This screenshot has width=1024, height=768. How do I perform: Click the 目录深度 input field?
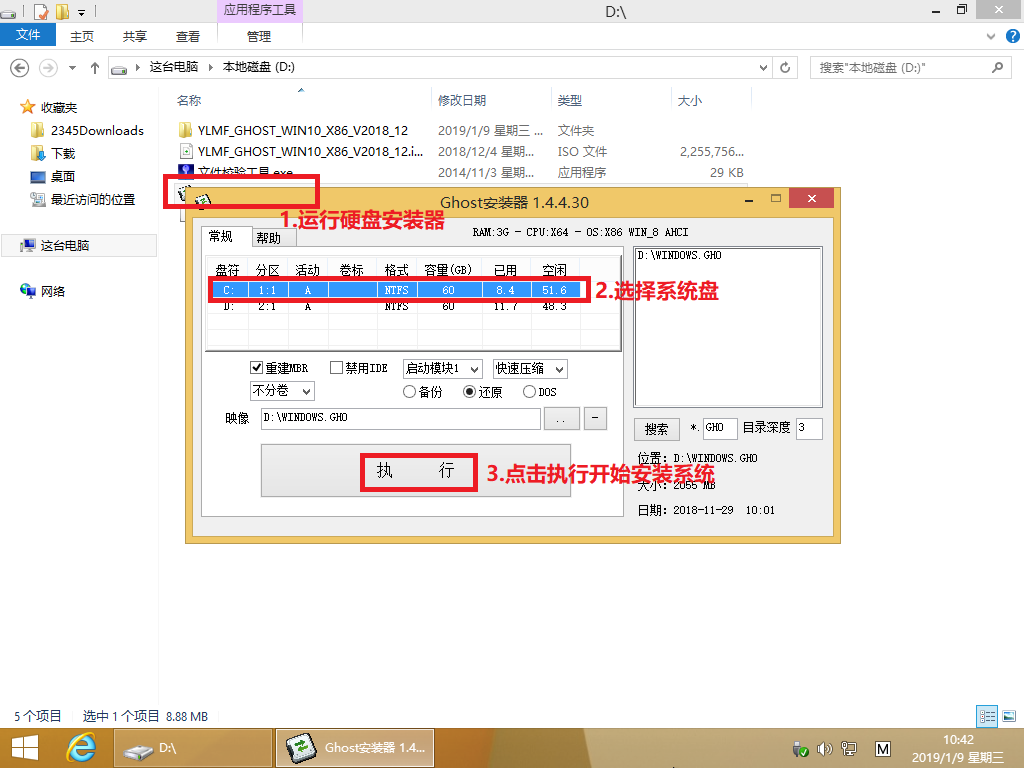[x=808, y=428]
